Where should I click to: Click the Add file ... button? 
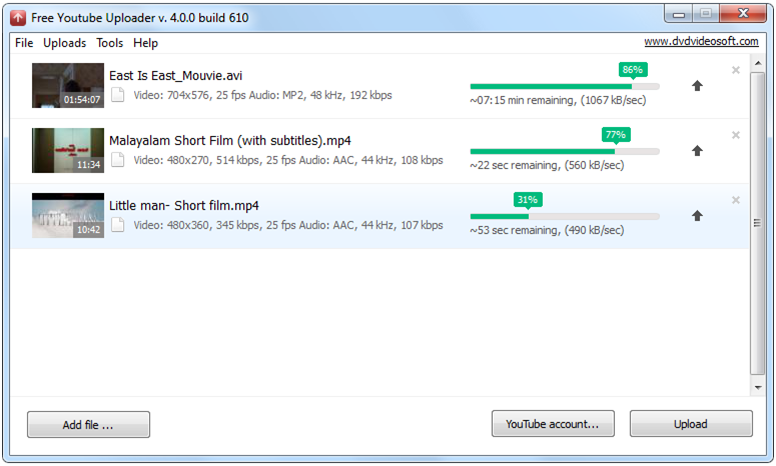pyautogui.click(x=88, y=424)
